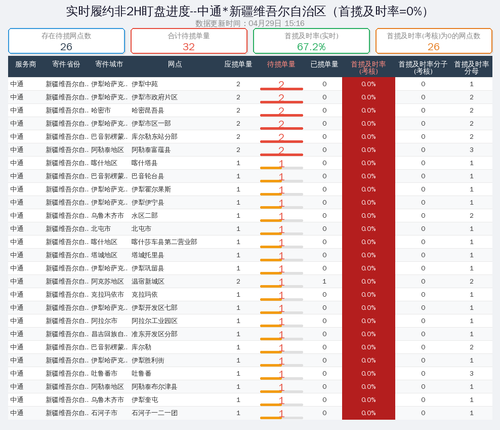Click the 数据更新时间 04月29日 15:16 text
This screenshot has height=430, width=500.
[250, 23]
